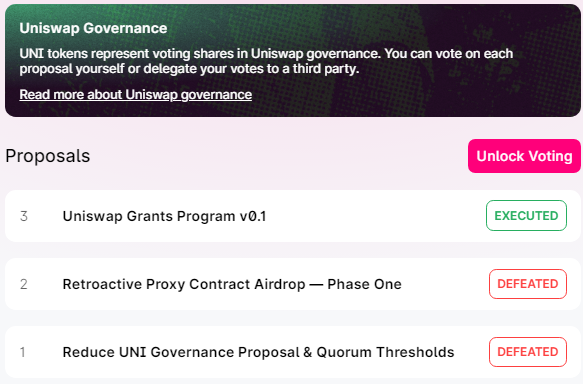Click DEFEATED badge on Reduce UNI Governance row

coord(528,352)
